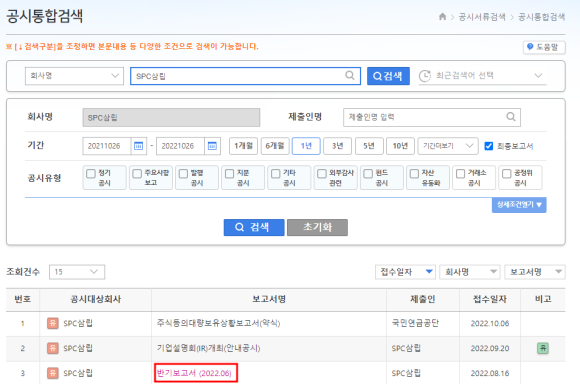Check the 외부감사관련 checkbox

322,173
